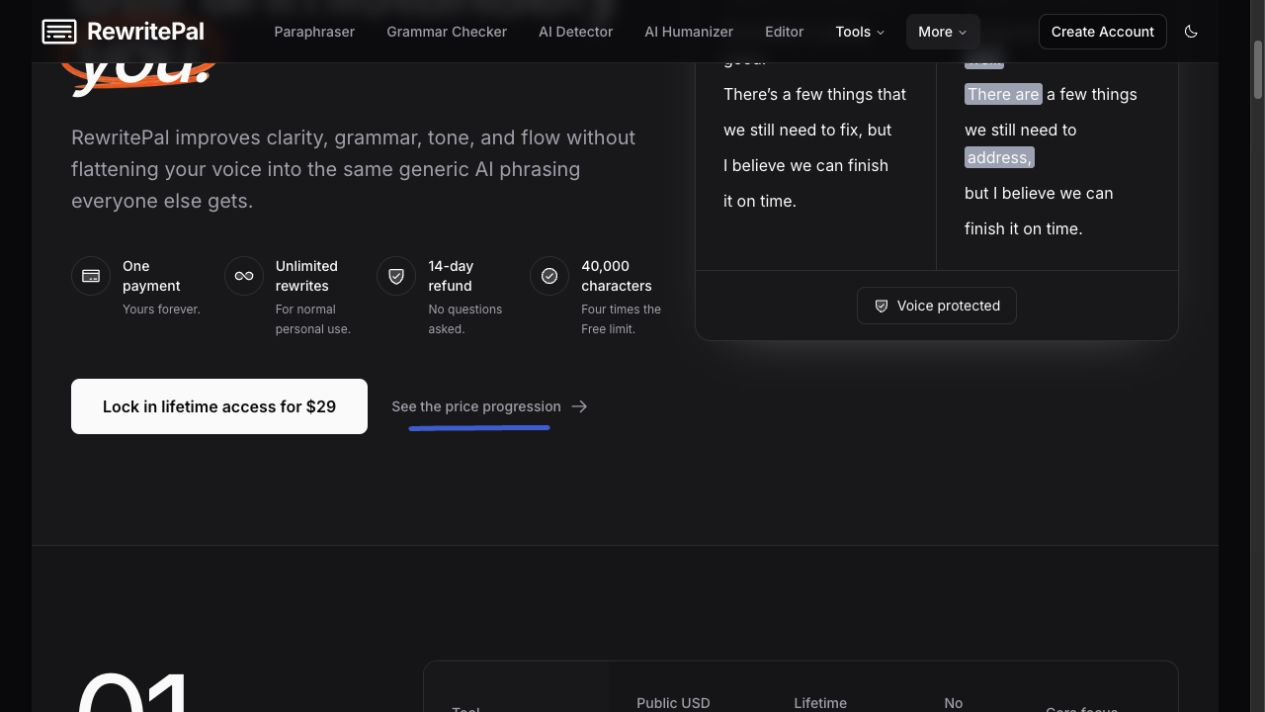This screenshot has width=1265, height=712.
Task: Click 'No questions asked.' caption
Action: click(465, 319)
